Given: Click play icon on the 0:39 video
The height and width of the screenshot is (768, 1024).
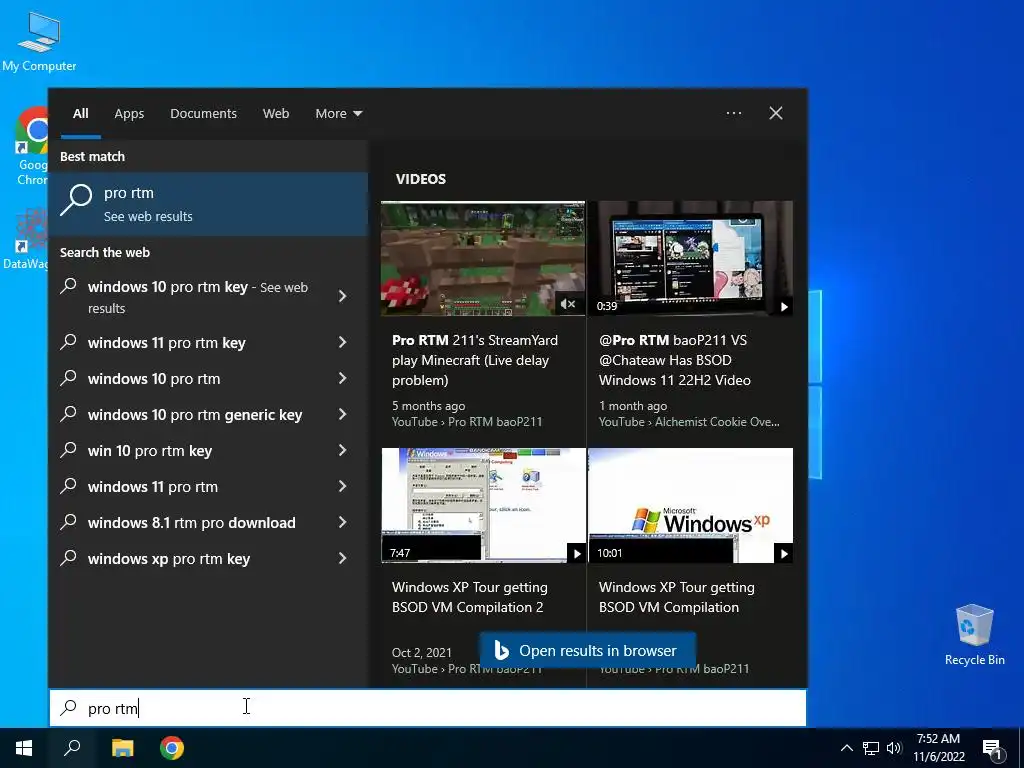Looking at the screenshot, I should coord(784,306).
